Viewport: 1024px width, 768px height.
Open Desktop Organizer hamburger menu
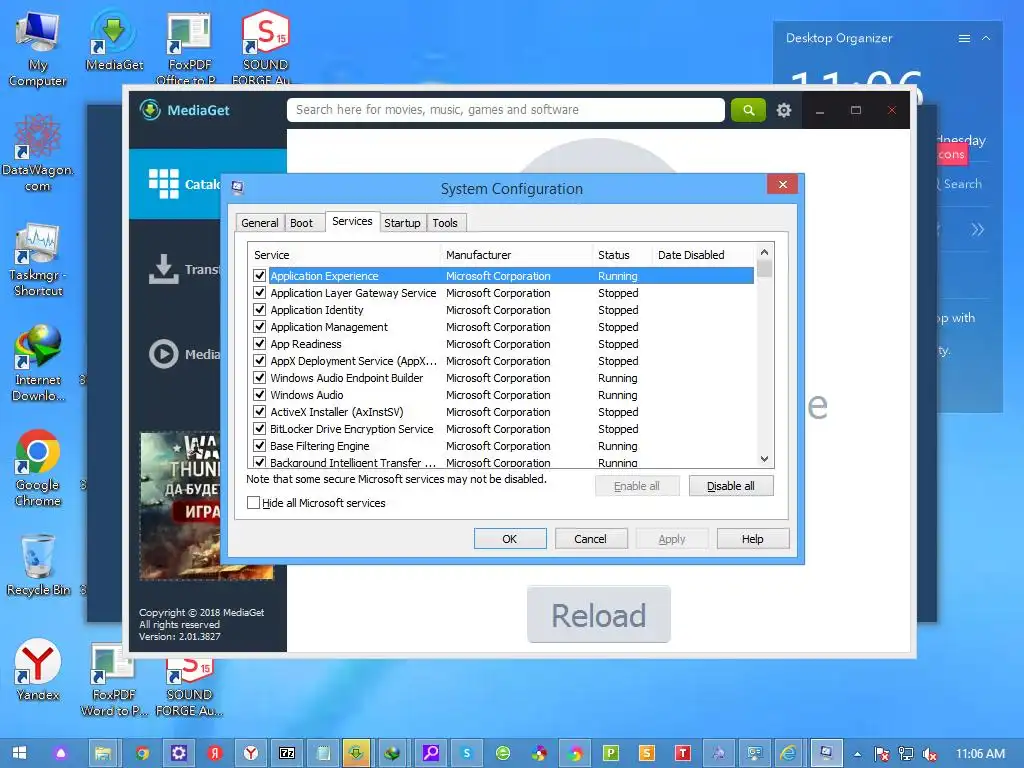tap(964, 39)
